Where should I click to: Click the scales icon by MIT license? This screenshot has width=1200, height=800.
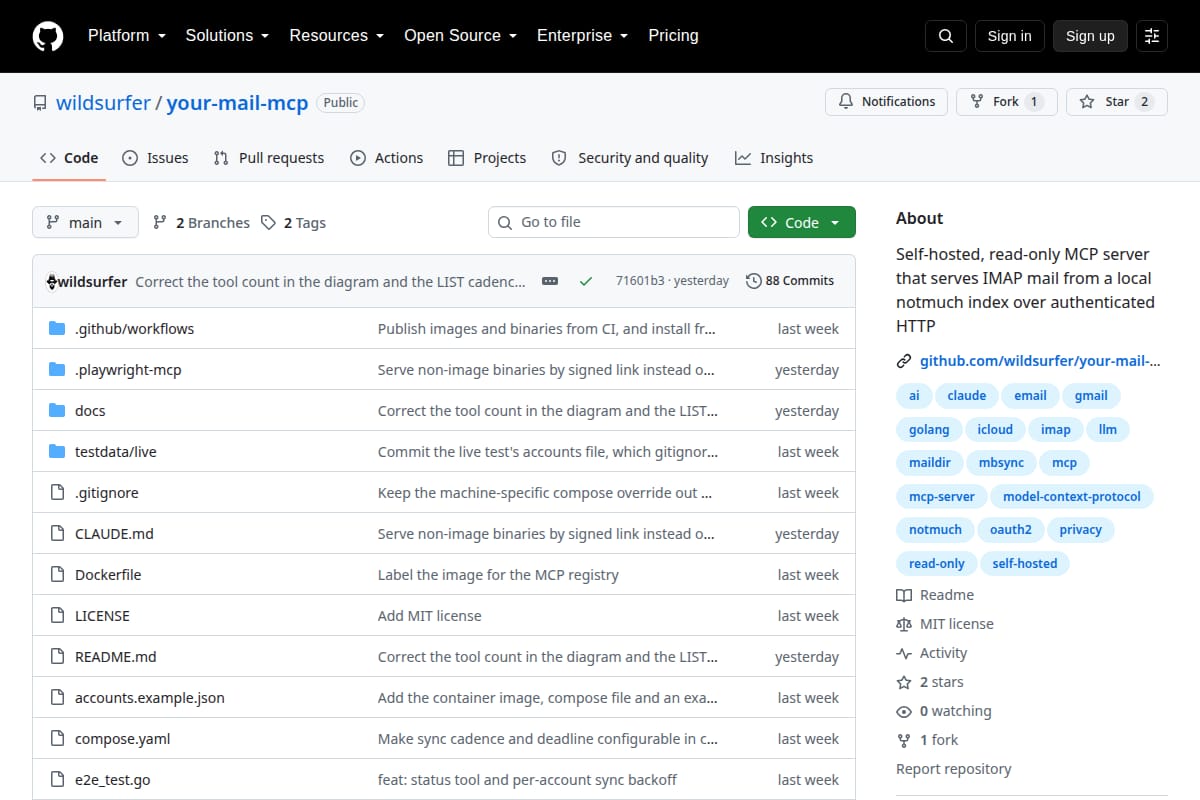(904, 624)
